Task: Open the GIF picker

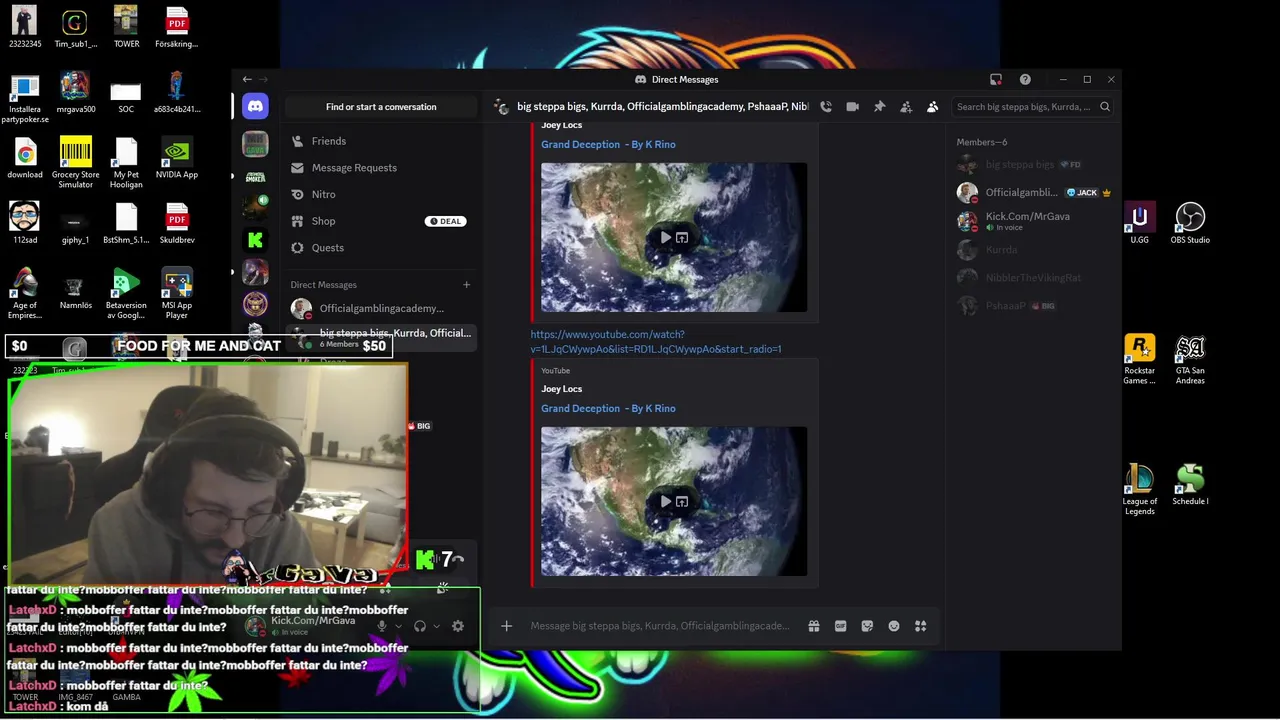Action: pos(841,626)
